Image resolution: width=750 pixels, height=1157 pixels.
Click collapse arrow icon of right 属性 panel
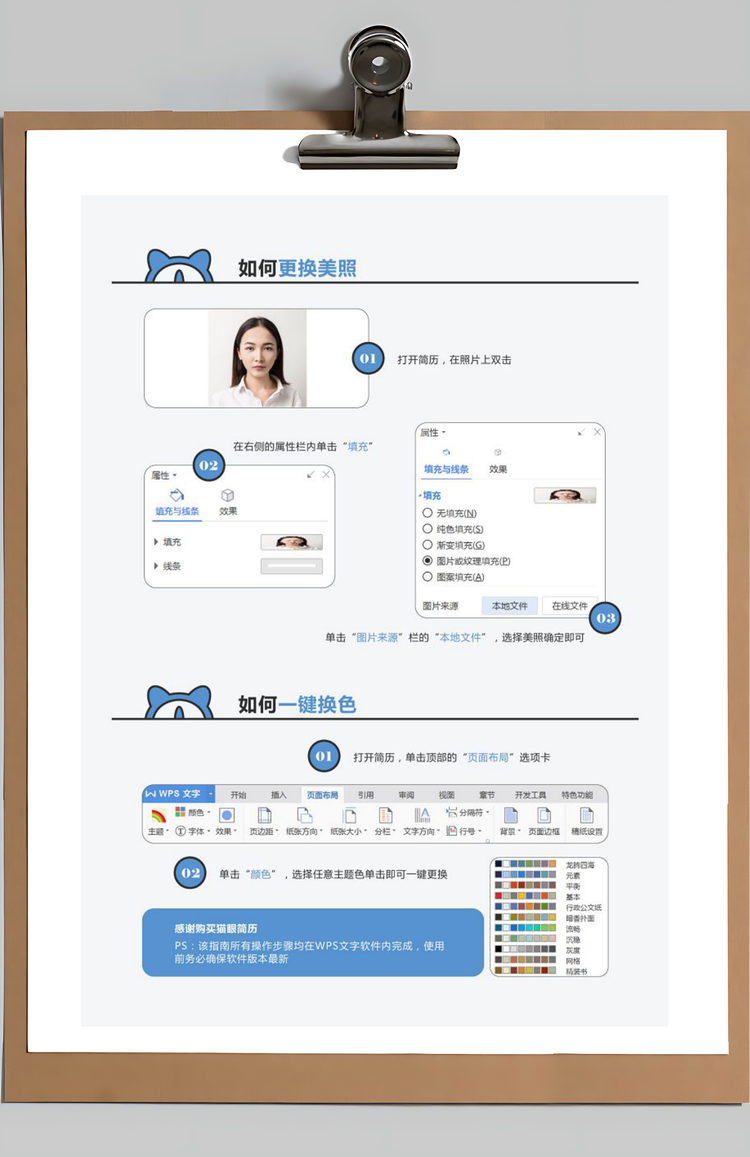pyautogui.click(x=582, y=432)
